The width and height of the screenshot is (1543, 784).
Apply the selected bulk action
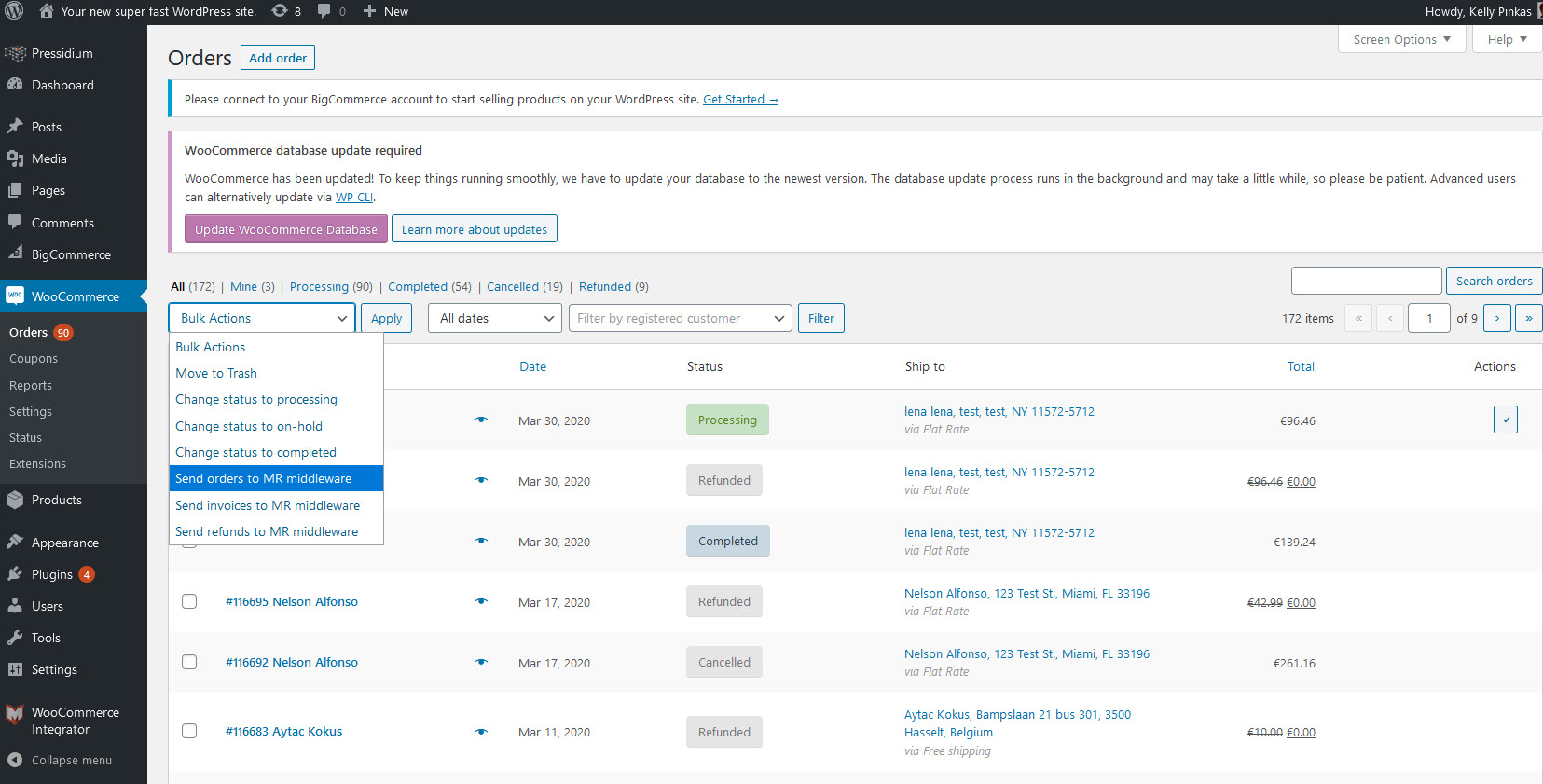(387, 318)
